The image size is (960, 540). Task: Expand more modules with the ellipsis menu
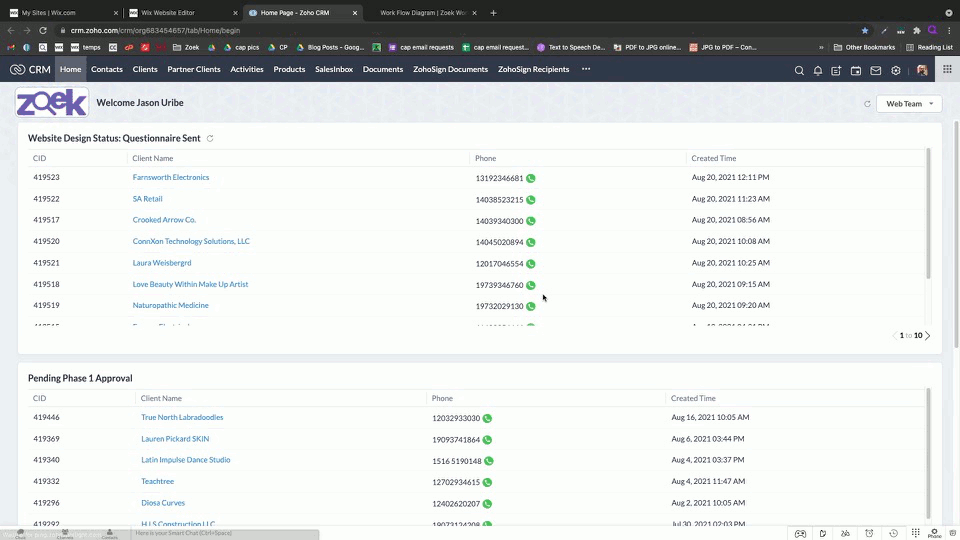tap(586, 69)
